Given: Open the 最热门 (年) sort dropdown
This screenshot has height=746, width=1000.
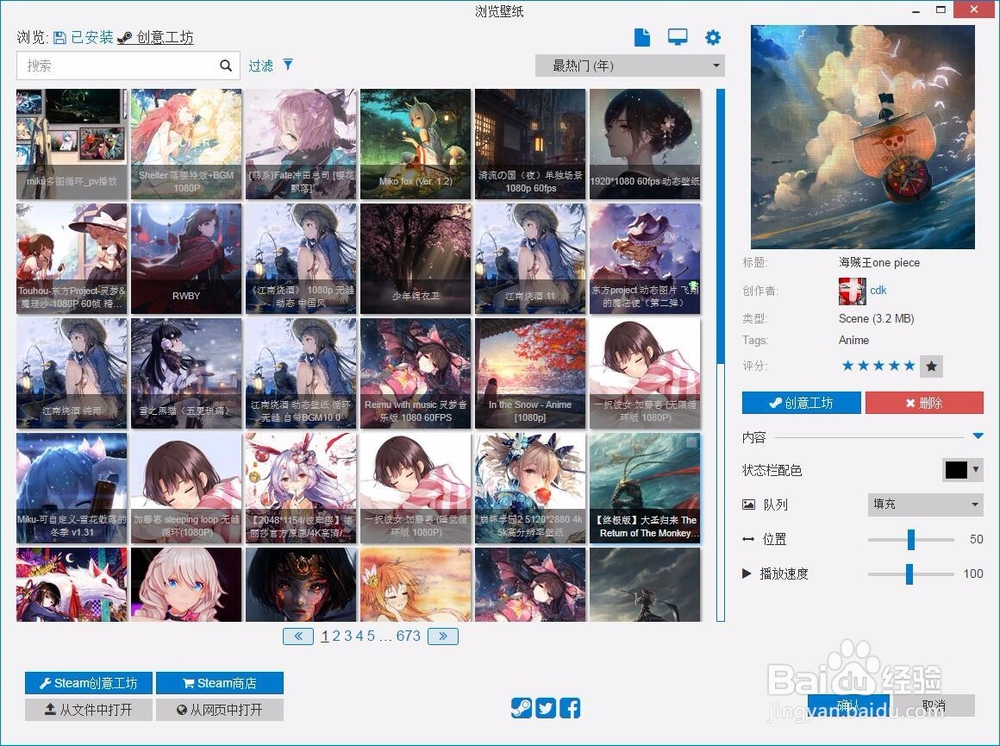Looking at the screenshot, I should pyautogui.click(x=630, y=66).
